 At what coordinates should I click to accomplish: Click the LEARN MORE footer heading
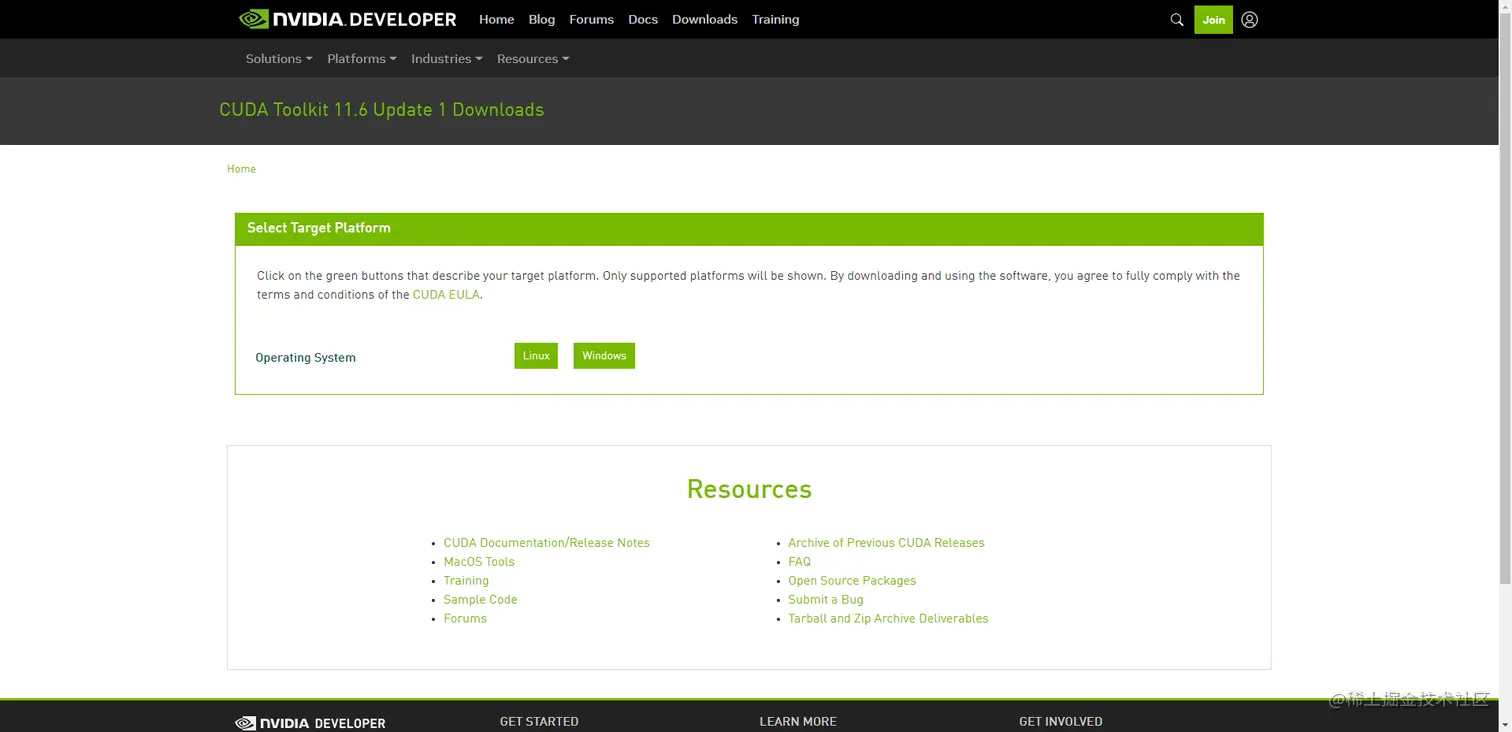[x=798, y=722]
